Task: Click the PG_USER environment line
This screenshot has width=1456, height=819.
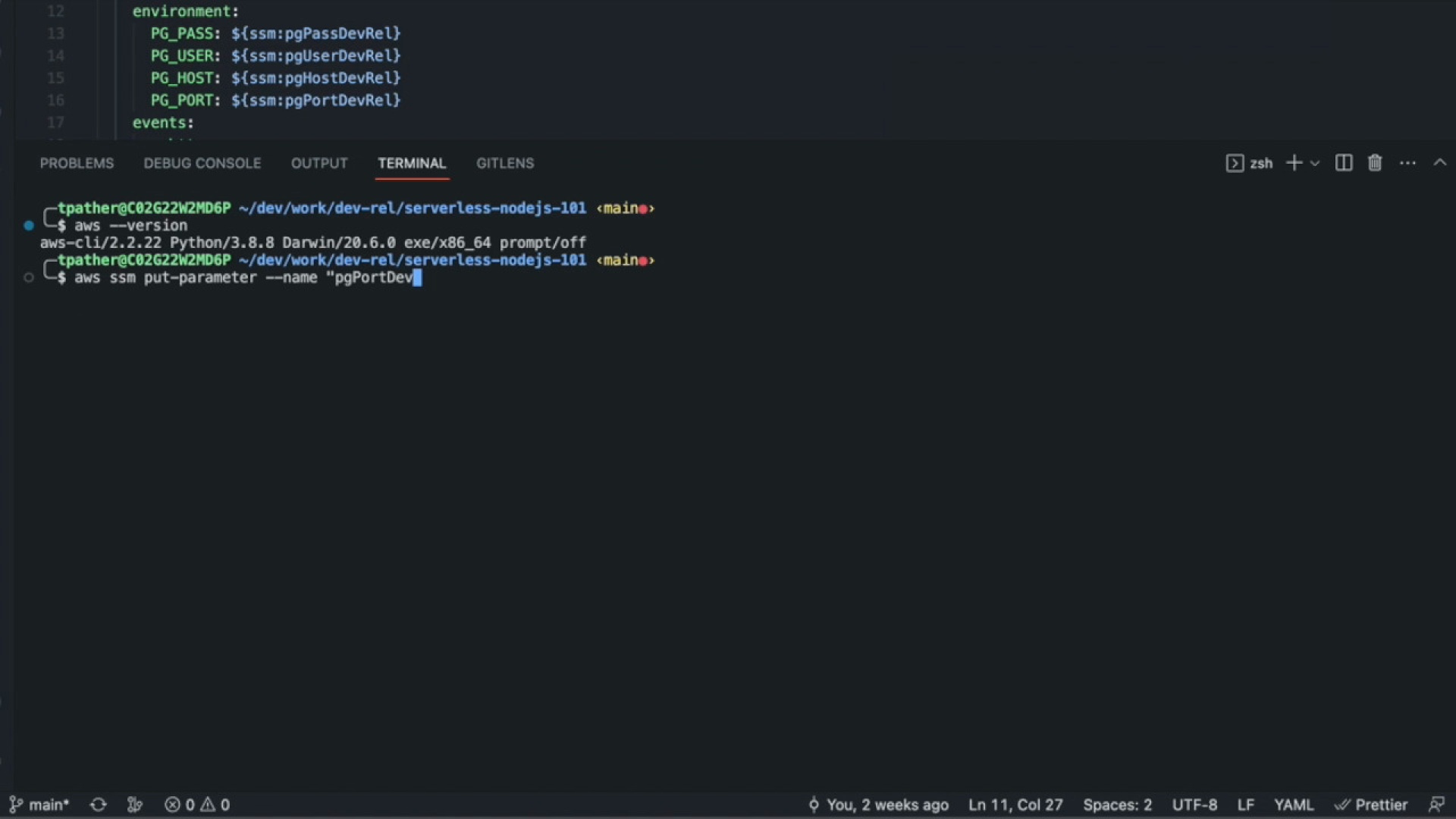Action: click(275, 55)
